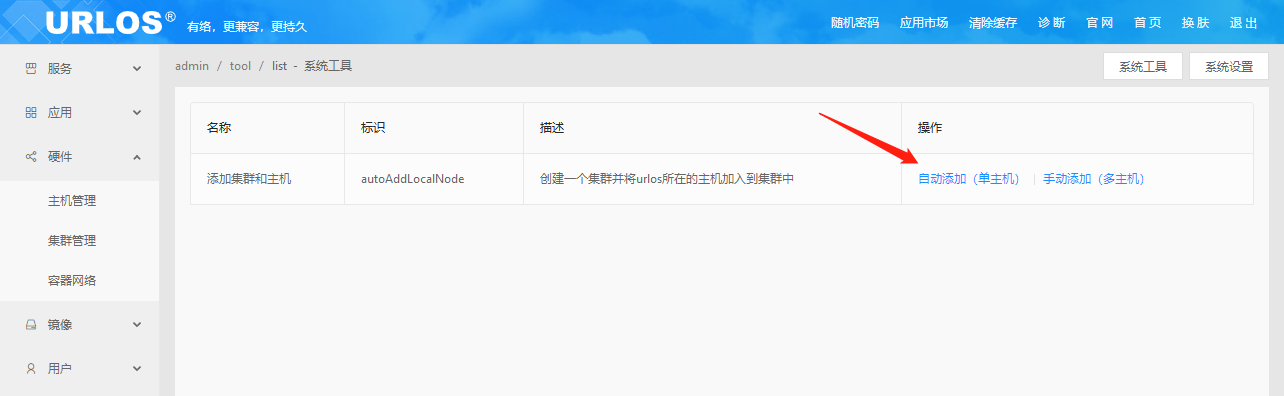
Task: Click 清除缓存 in the top bar
Action: 993,23
